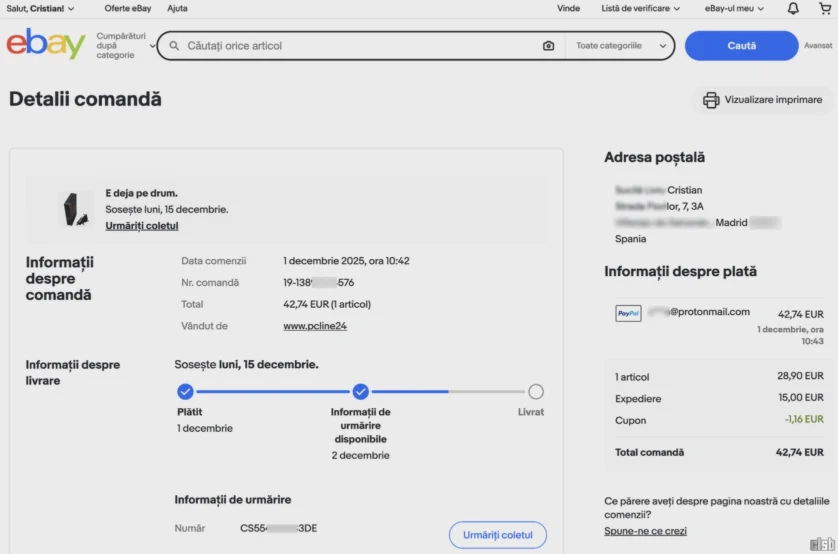Click the shipped item thumbnail image
This screenshot has width=838, height=554.
[x=75, y=209]
